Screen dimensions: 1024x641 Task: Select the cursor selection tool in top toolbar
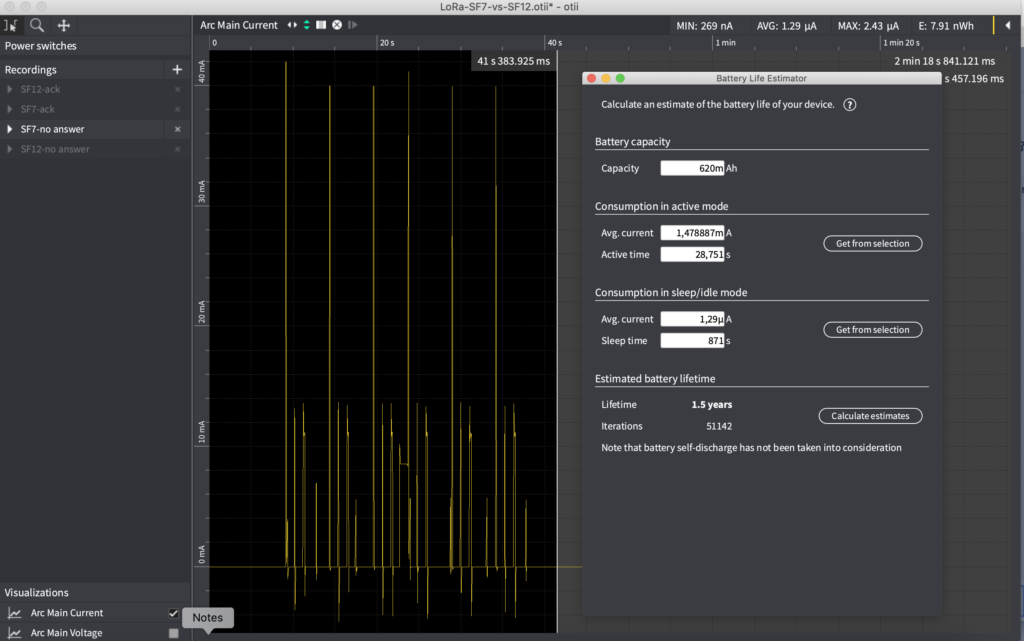pos(12,24)
